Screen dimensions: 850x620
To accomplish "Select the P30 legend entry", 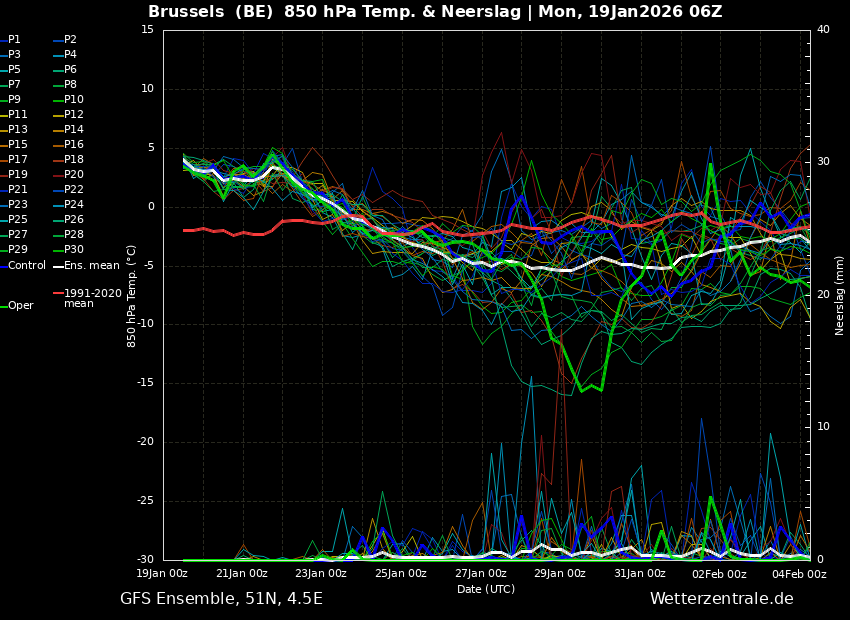I will coord(74,250).
